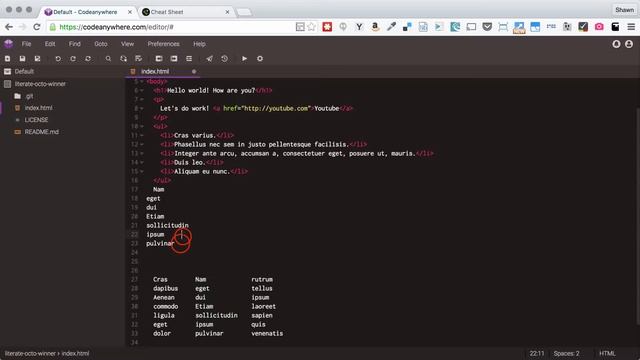Click the list layout toolbar icon
Image resolution: width=640 pixels, height=360 pixels.
point(189,59)
